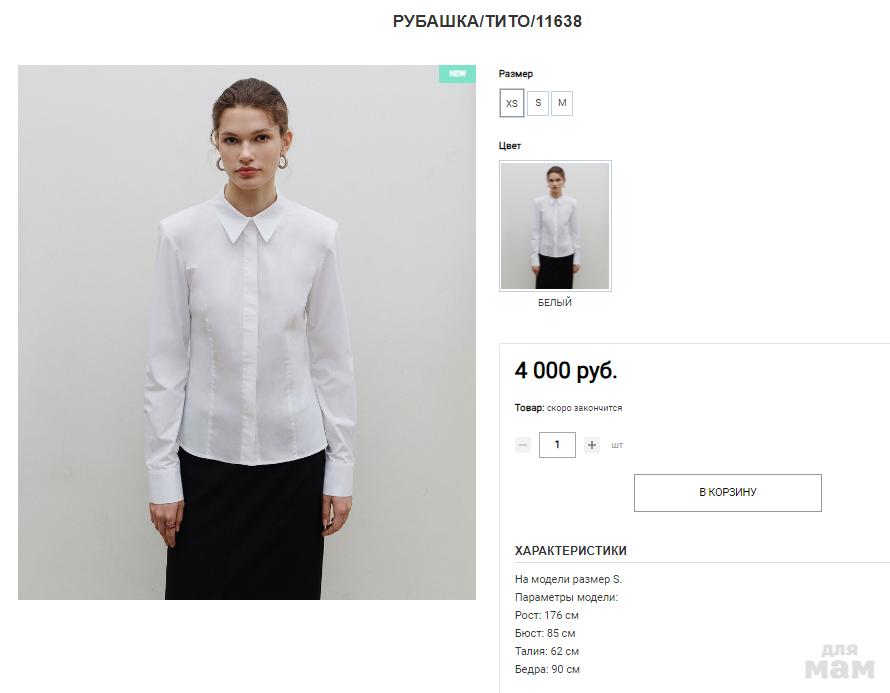This screenshot has height=693, width=890.
Task: Add the shirt with В КОРЗИНУ button
Action: [728, 493]
